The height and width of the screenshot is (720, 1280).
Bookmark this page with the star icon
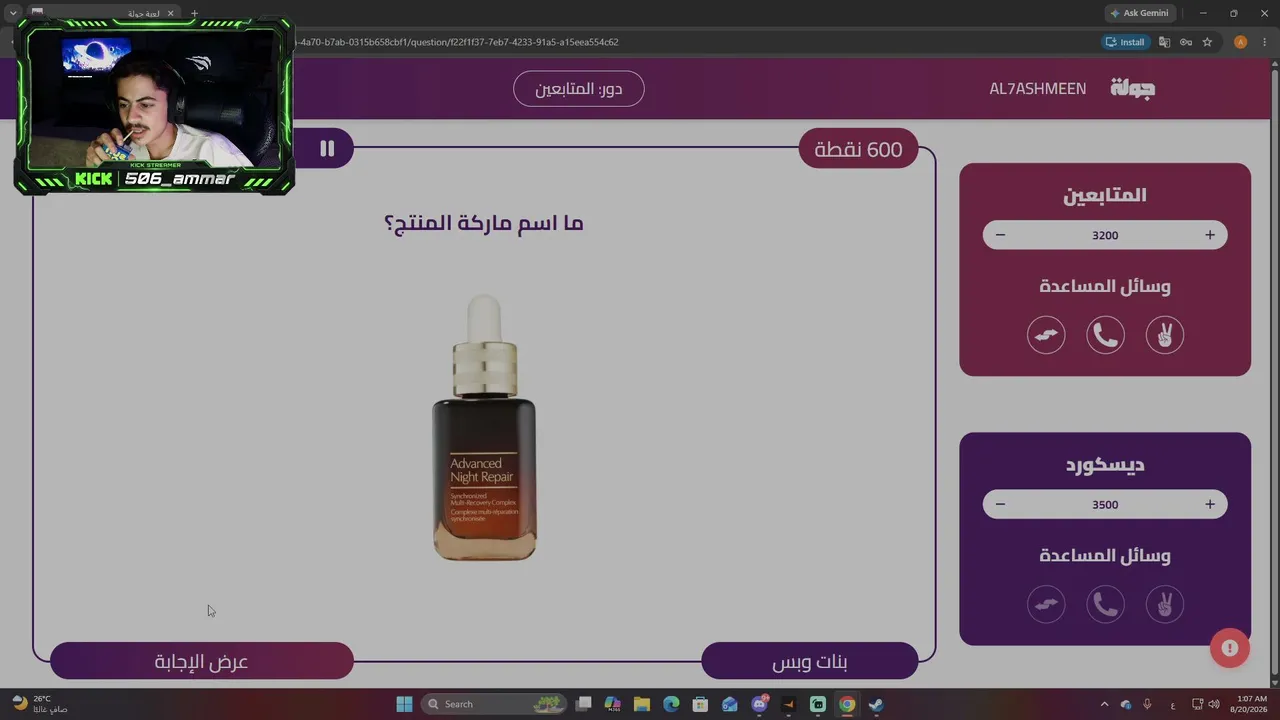click(x=1207, y=42)
